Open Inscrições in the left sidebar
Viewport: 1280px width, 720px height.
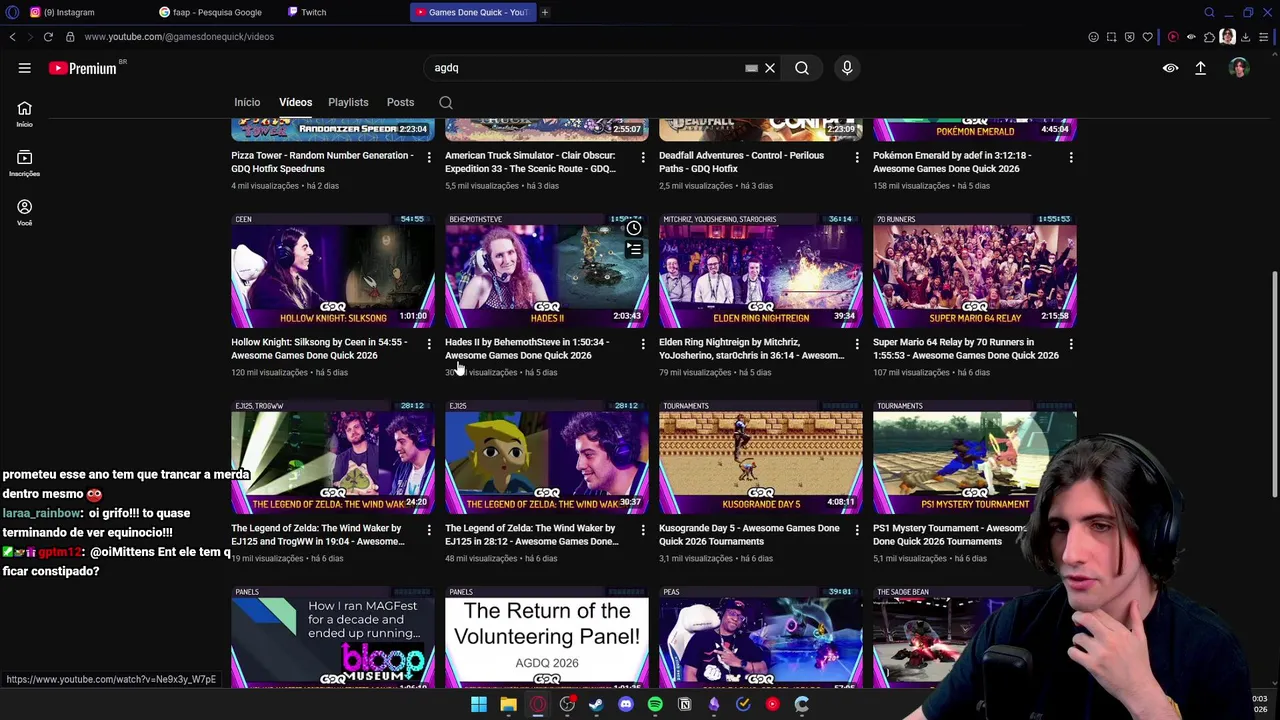click(24, 163)
